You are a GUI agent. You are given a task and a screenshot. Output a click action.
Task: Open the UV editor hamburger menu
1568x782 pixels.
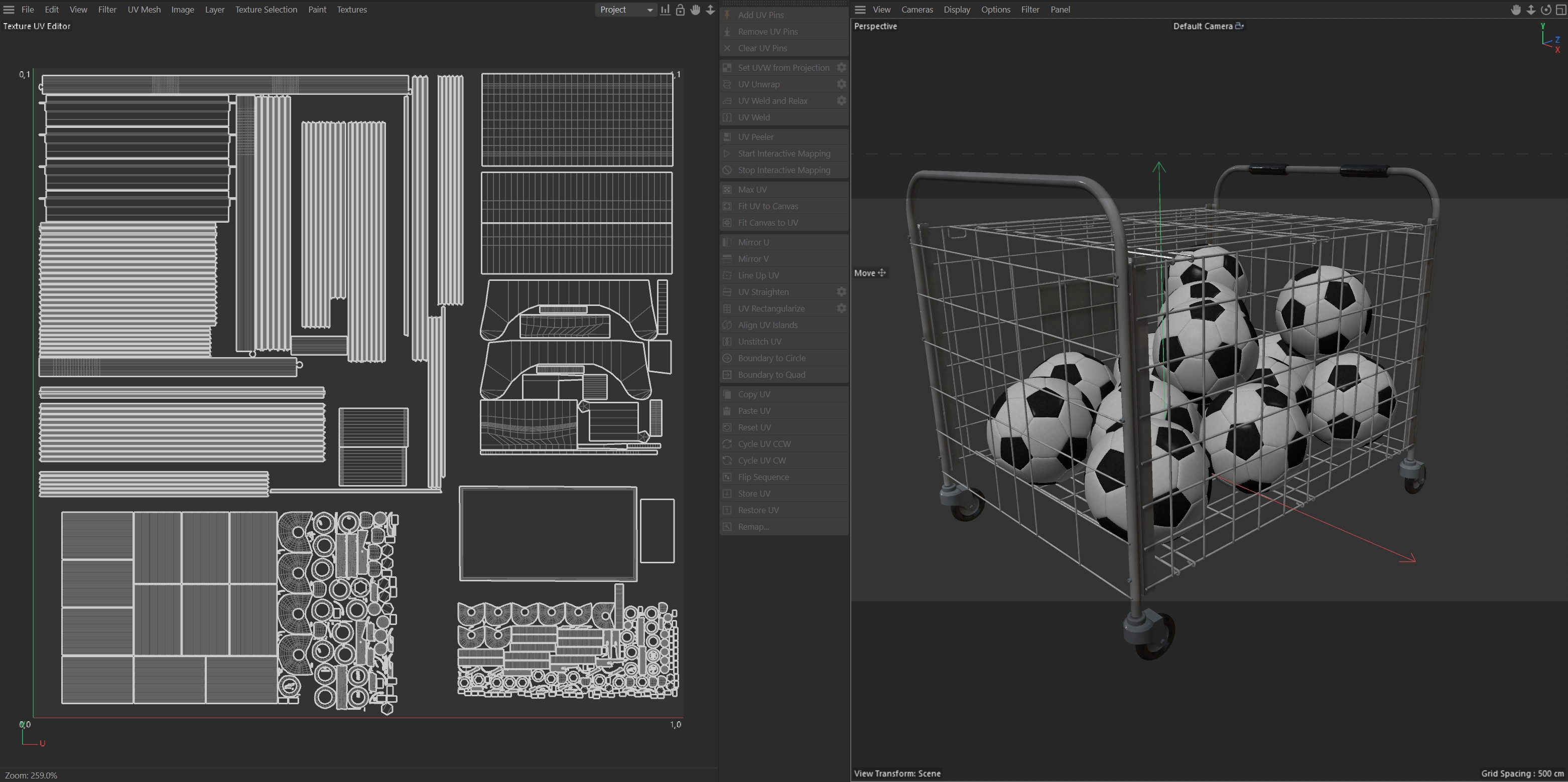(9, 10)
